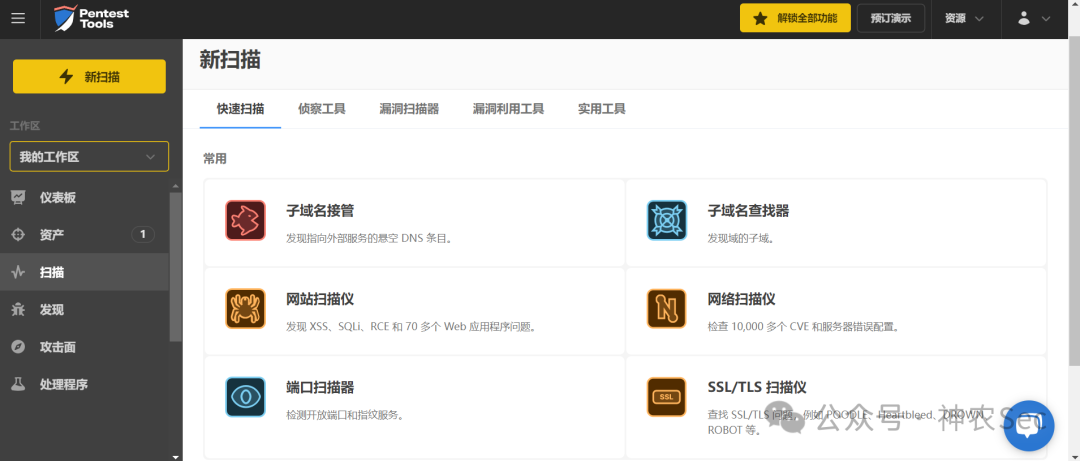Switch to the 侦察工具 tab
The image size is (1080, 461).
(x=322, y=109)
